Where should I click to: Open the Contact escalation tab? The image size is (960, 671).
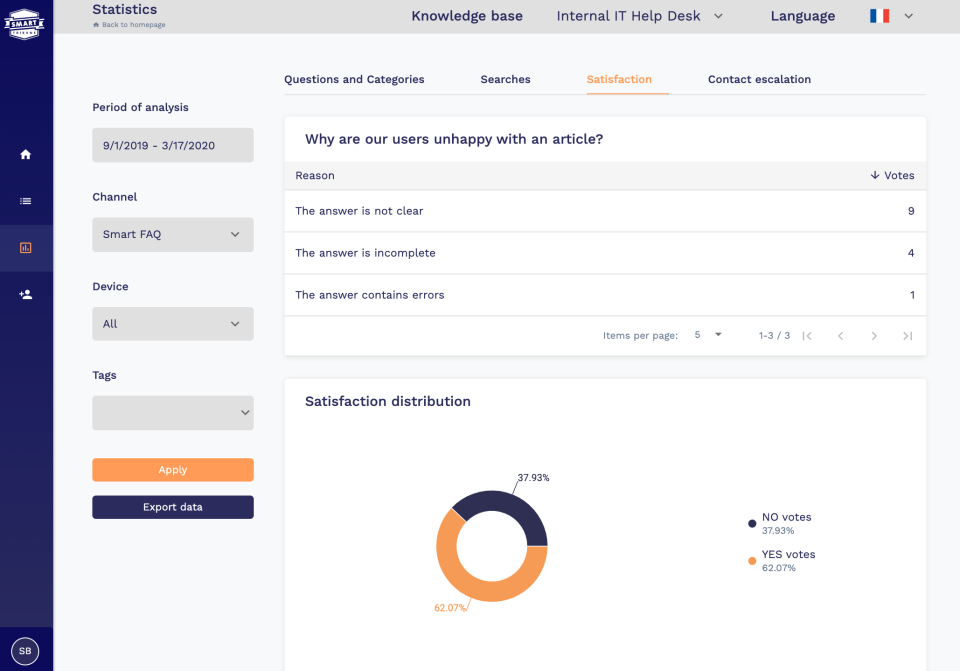pyautogui.click(x=759, y=79)
